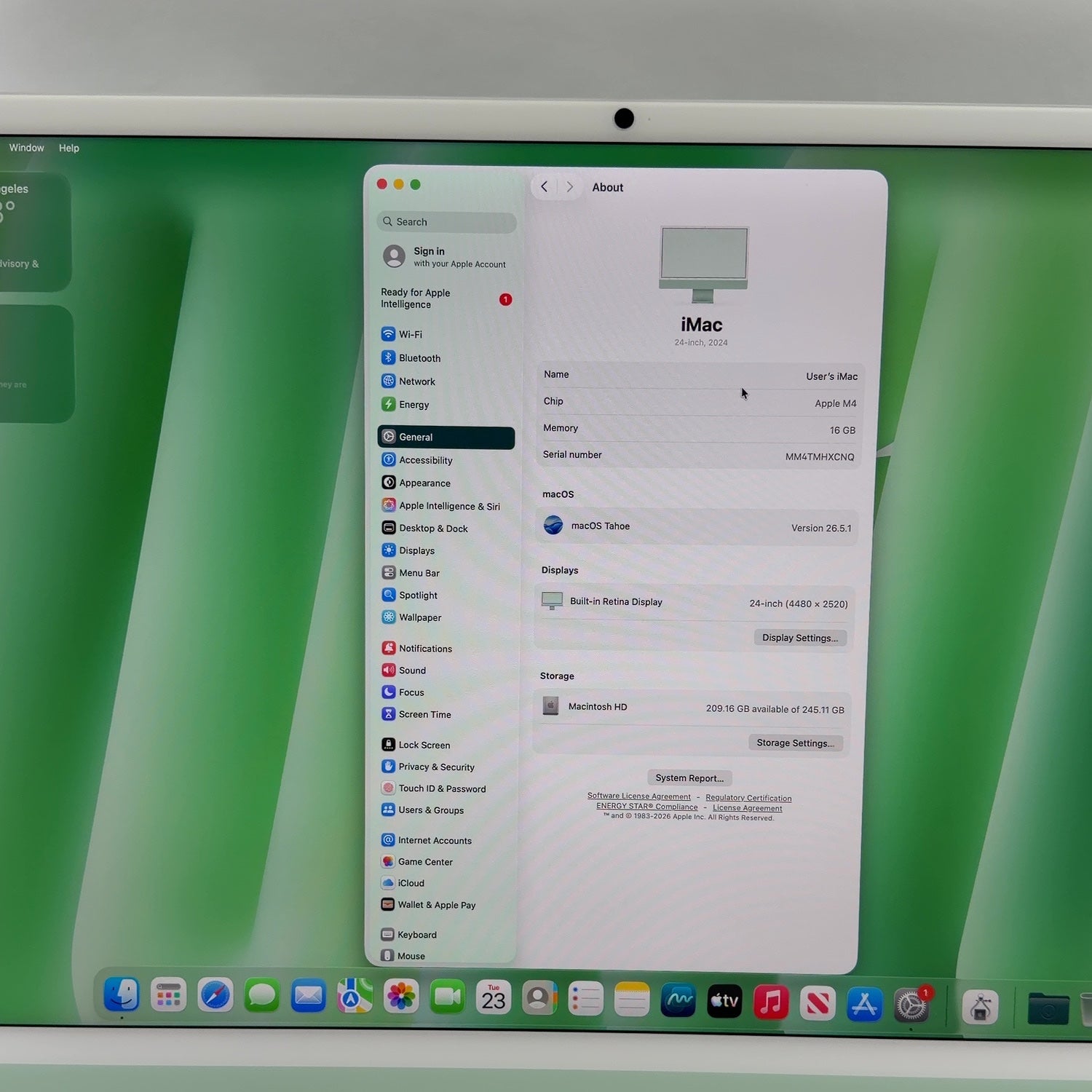Screen dimensions: 1092x1092
Task: Open Launchpad apps from the Dock
Action: 168,995
